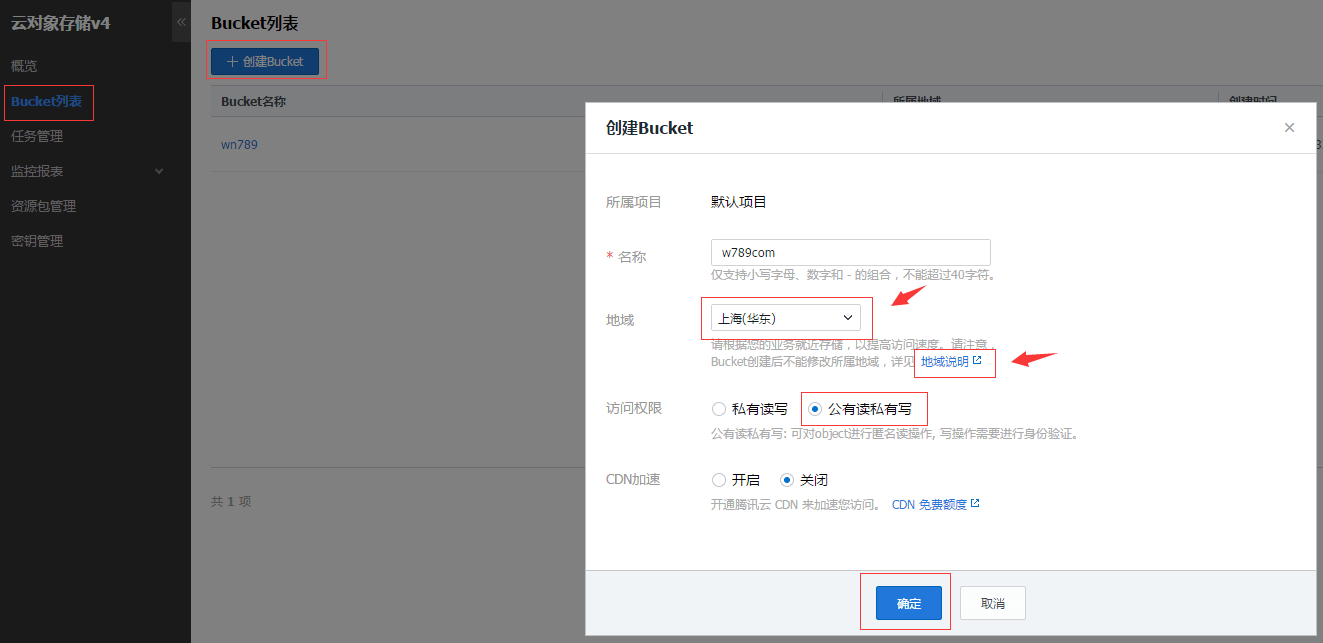Click the 创建Bucket button
The image size is (1323, 643).
265,61
